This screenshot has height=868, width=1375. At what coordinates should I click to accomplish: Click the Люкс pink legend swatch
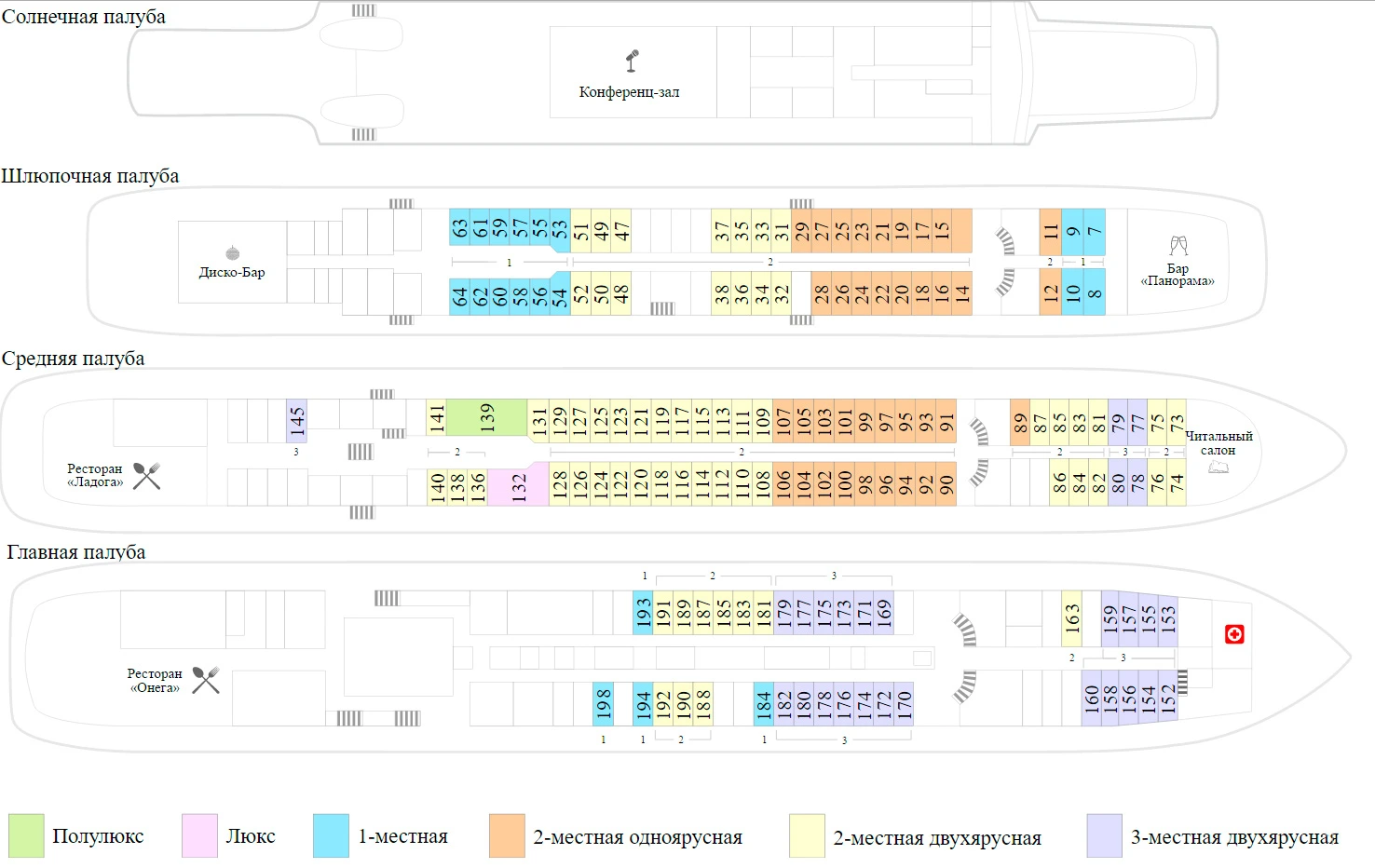(199, 835)
